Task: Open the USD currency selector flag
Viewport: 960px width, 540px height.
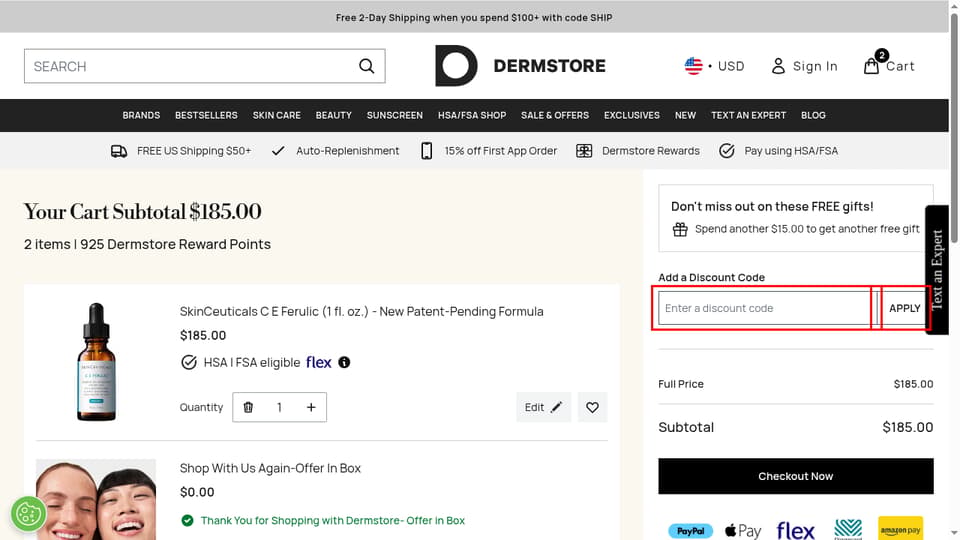Action: (694, 66)
